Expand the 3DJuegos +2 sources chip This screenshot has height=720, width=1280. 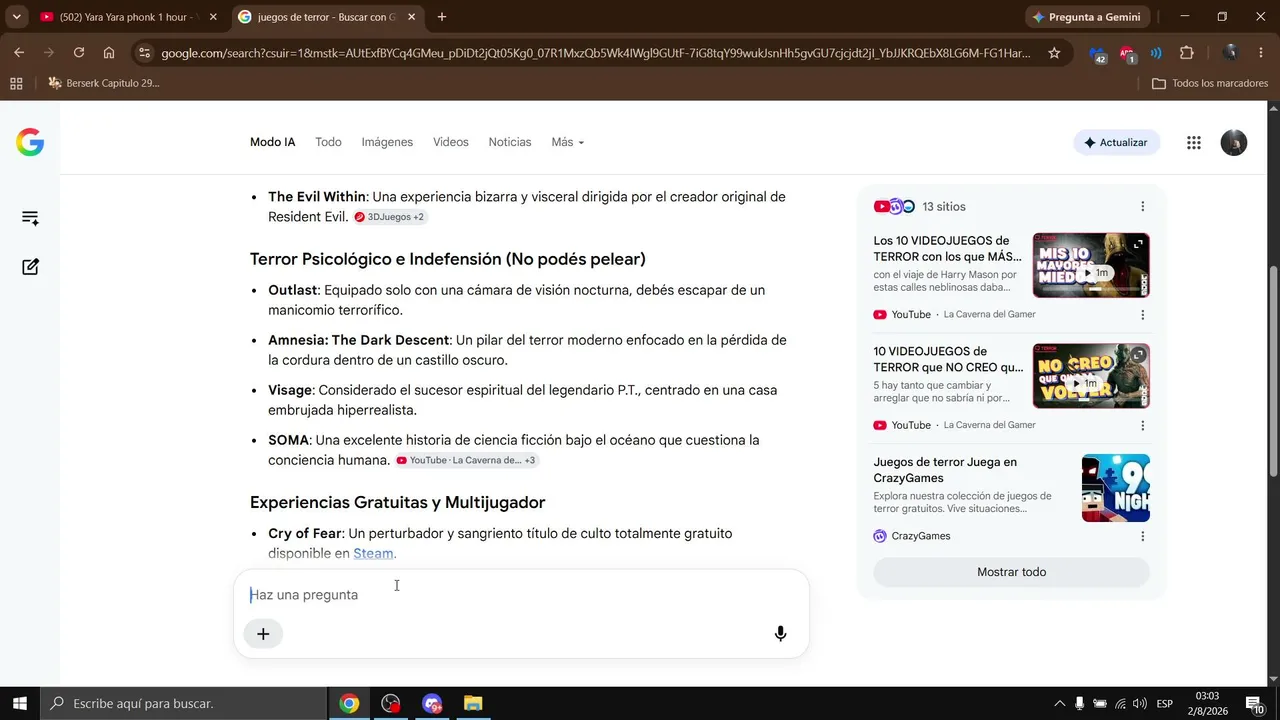391,217
